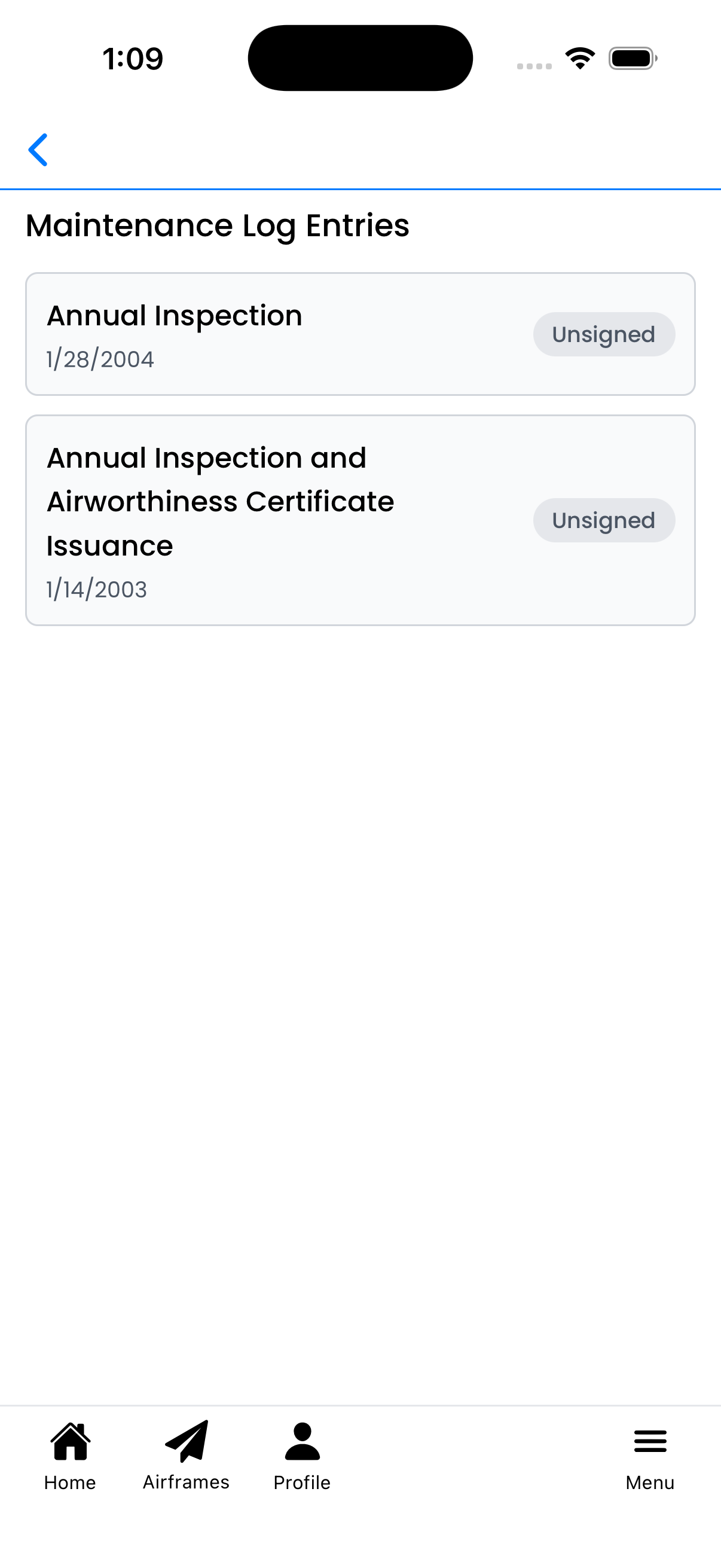Click the Home tab label
The width and height of the screenshot is (721, 1568).
point(70,1483)
